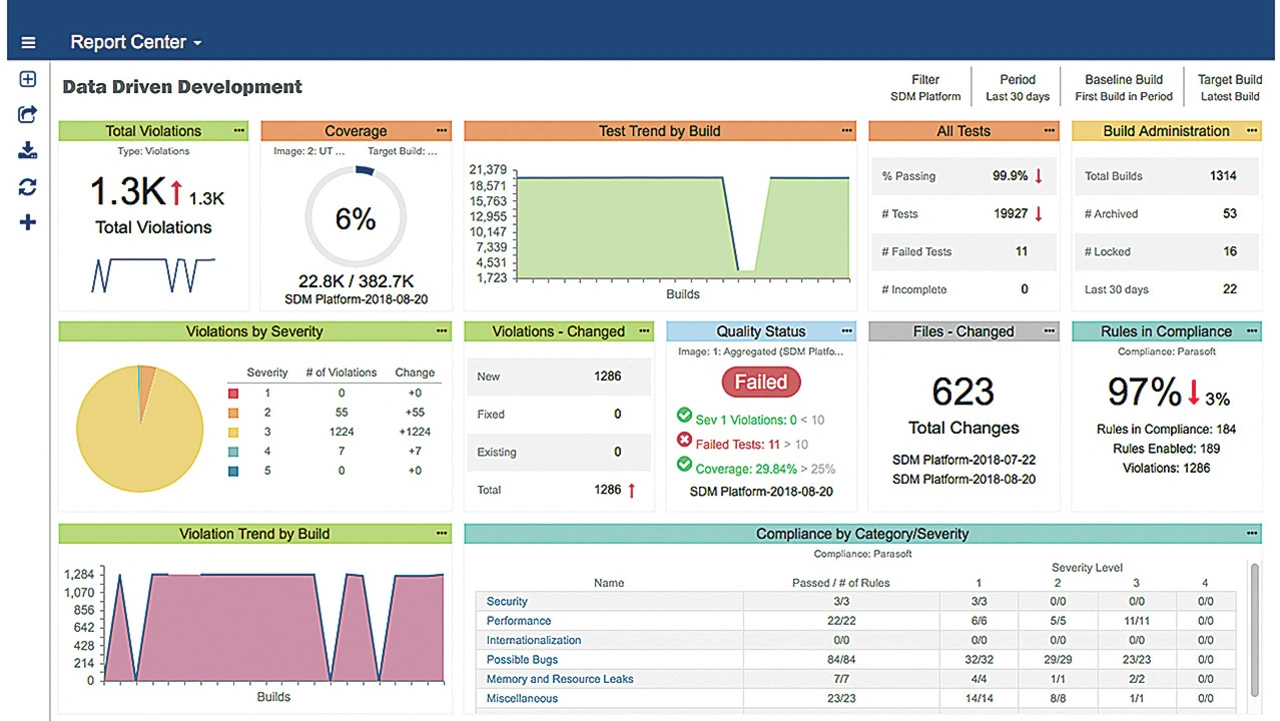1280x721 pixels.
Task: Open the Rules in Compliance ellipsis menu
Action: [x=1252, y=331]
